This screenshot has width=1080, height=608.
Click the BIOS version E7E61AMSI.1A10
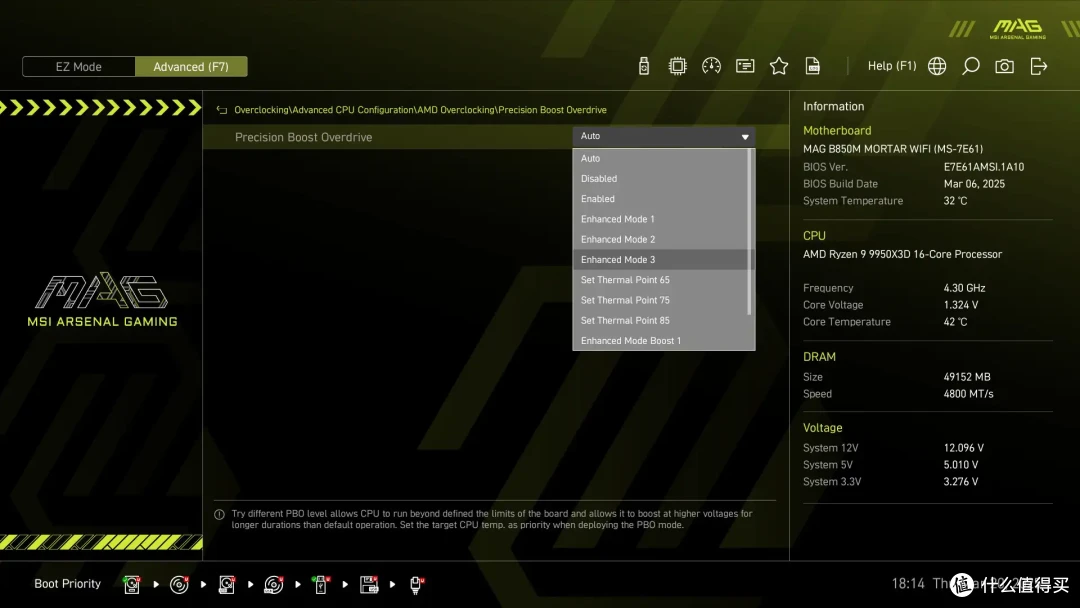[984, 167]
